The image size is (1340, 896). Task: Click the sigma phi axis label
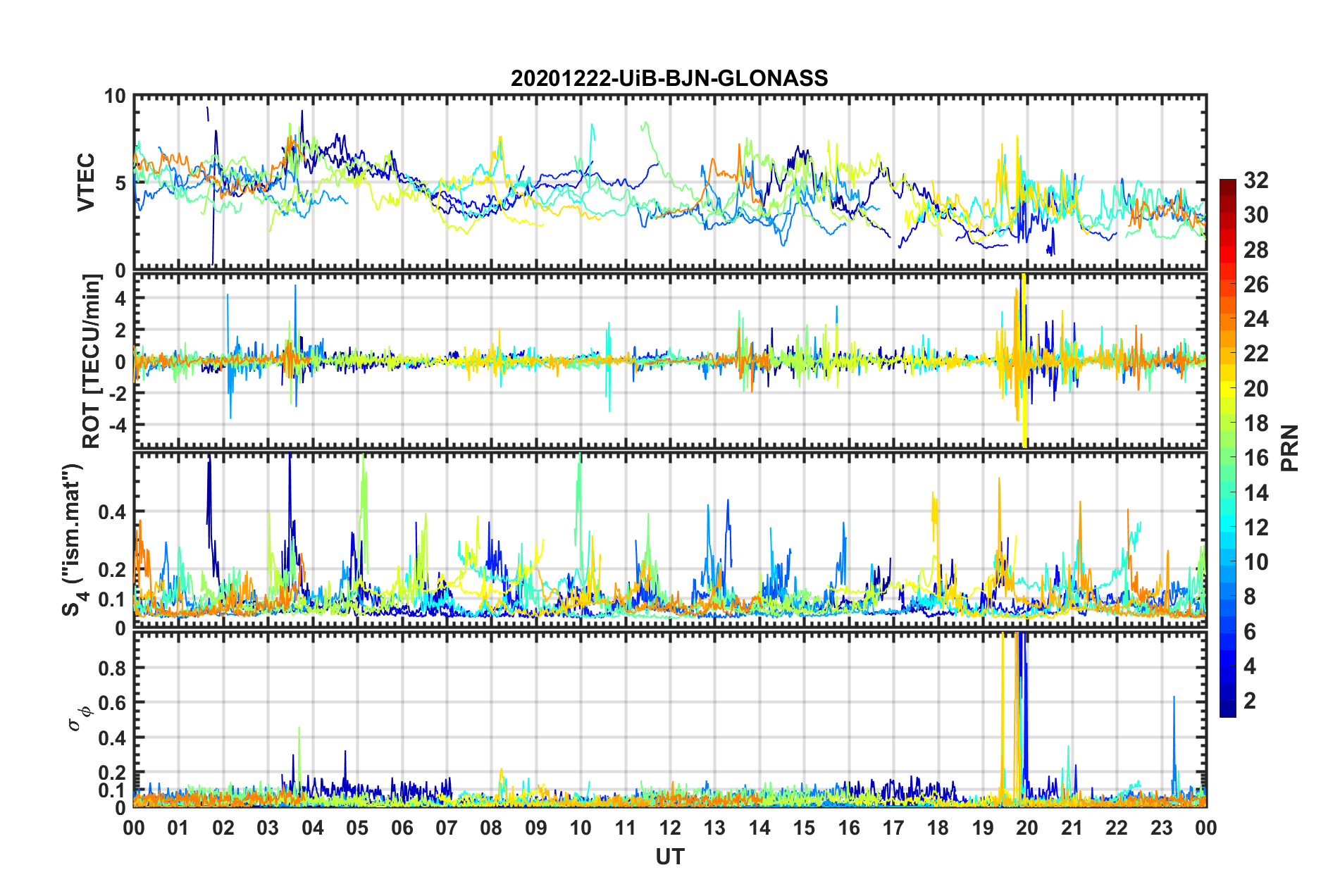click(80, 718)
